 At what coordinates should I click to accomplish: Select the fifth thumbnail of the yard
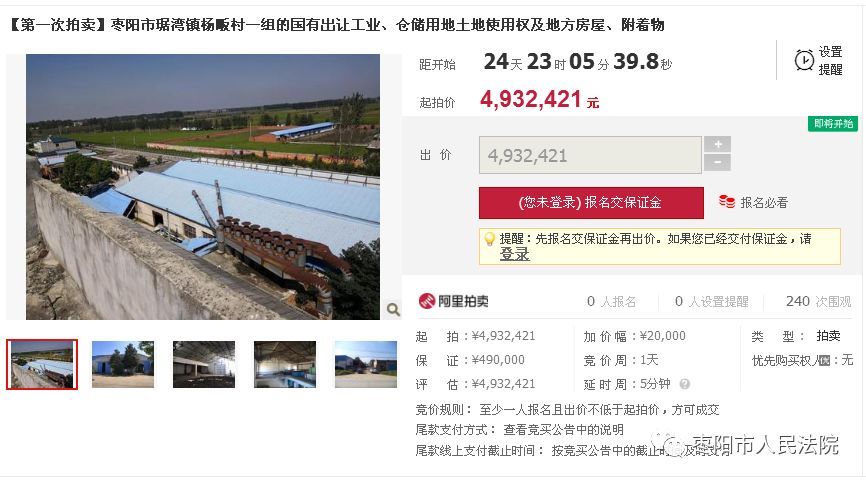click(366, 364)
